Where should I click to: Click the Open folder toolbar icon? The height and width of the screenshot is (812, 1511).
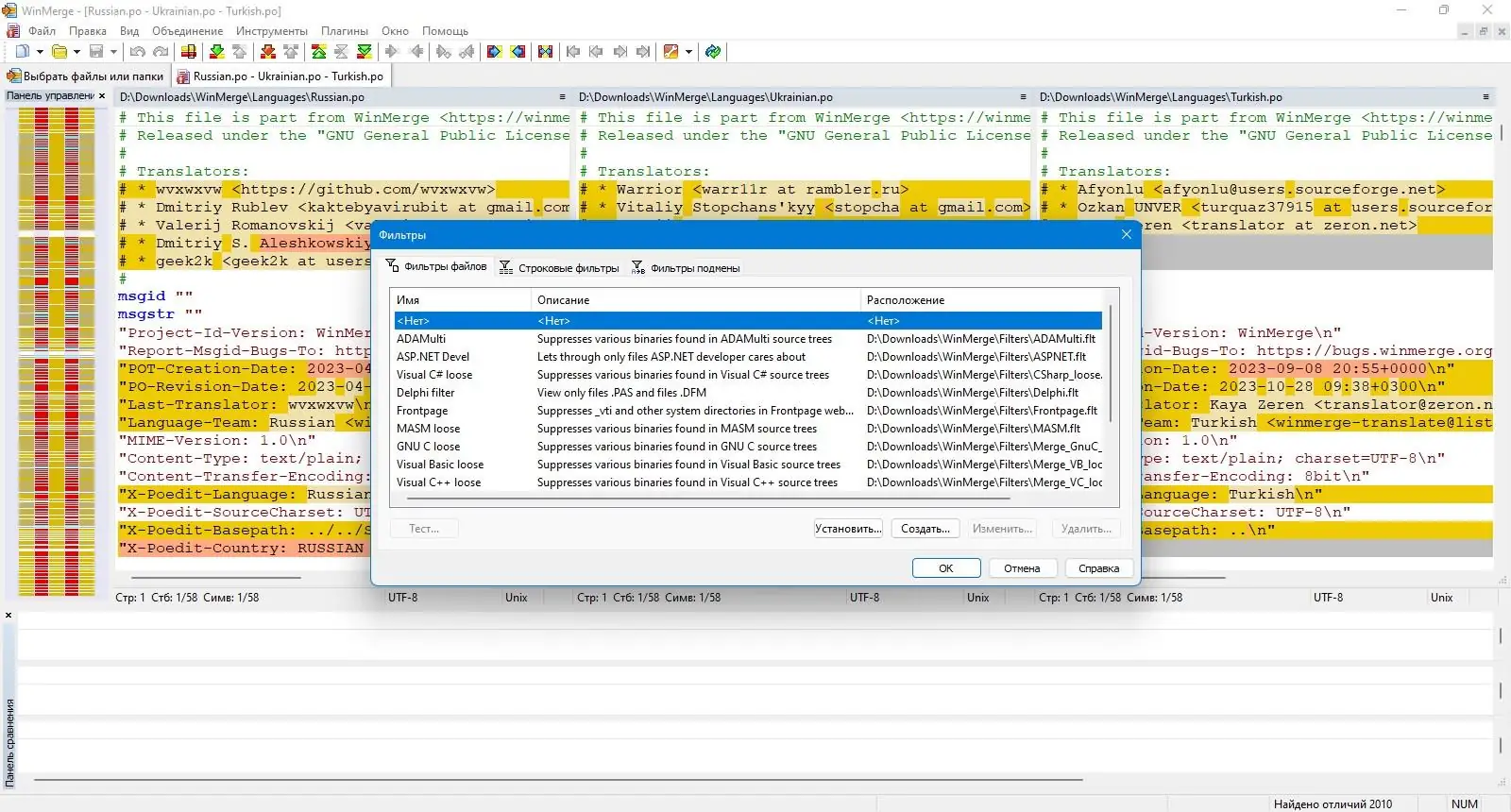tap(59, 52)
